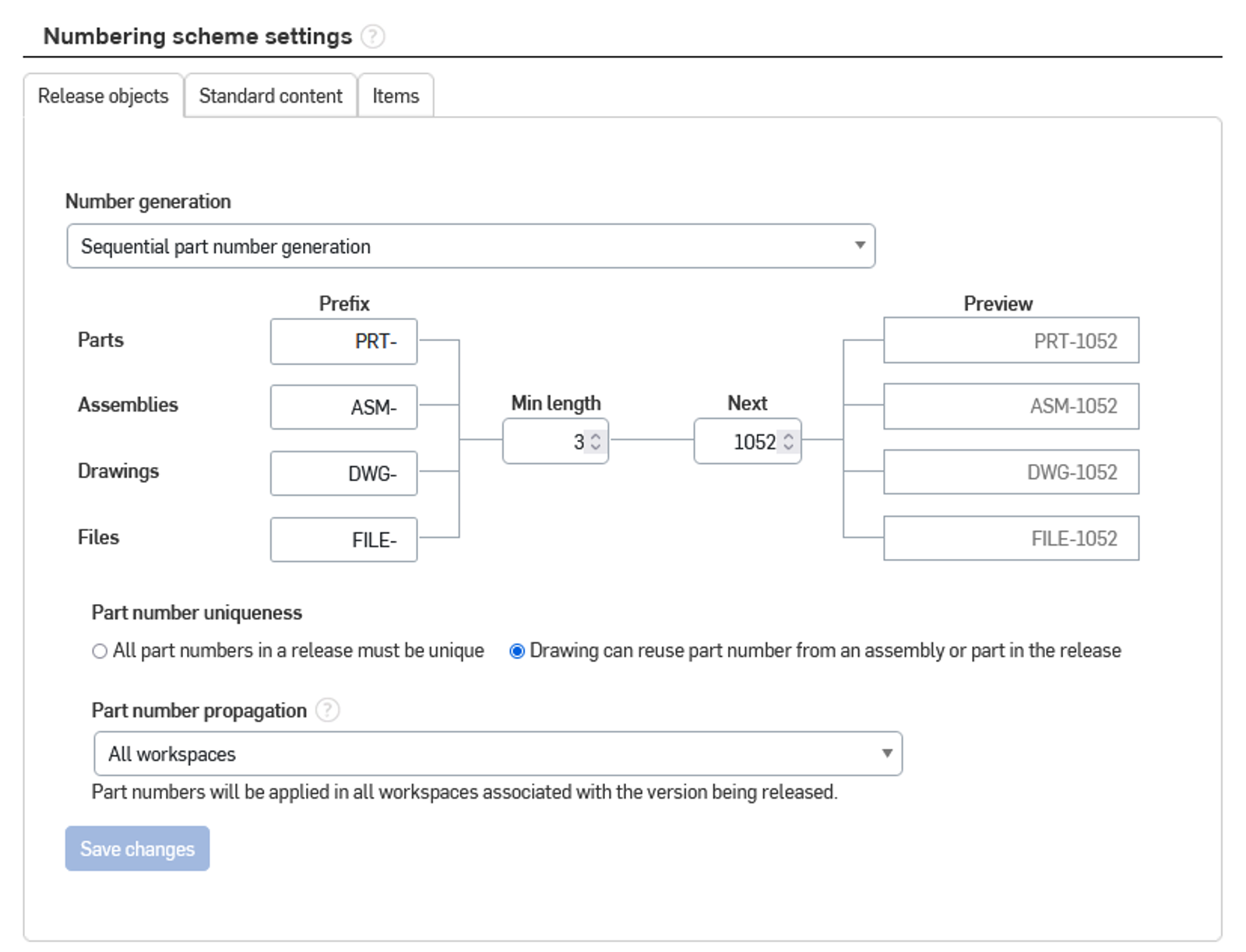The width and height of the screenshot is (1246, 952).
Task: Edit the Parts prefix field PRT-
Action: click(x=343, y=340)
